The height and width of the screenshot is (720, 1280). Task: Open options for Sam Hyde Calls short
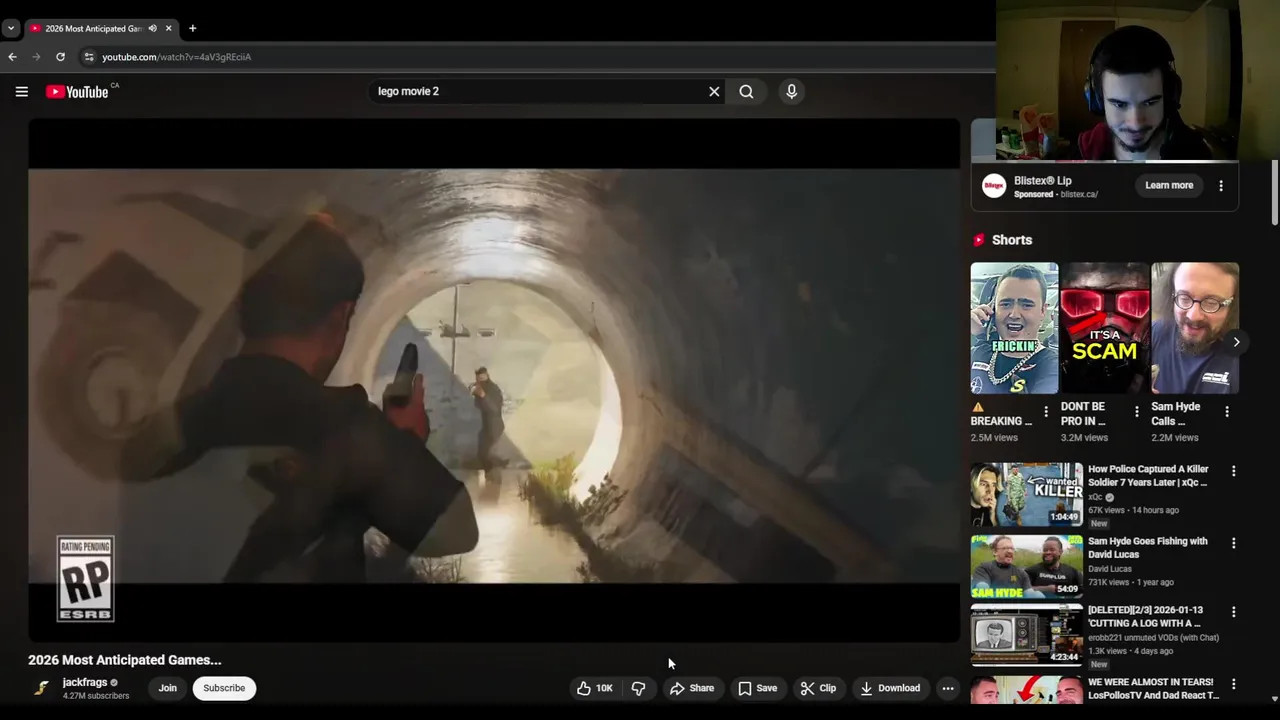pyautogui.click(x=1227, y=411)
